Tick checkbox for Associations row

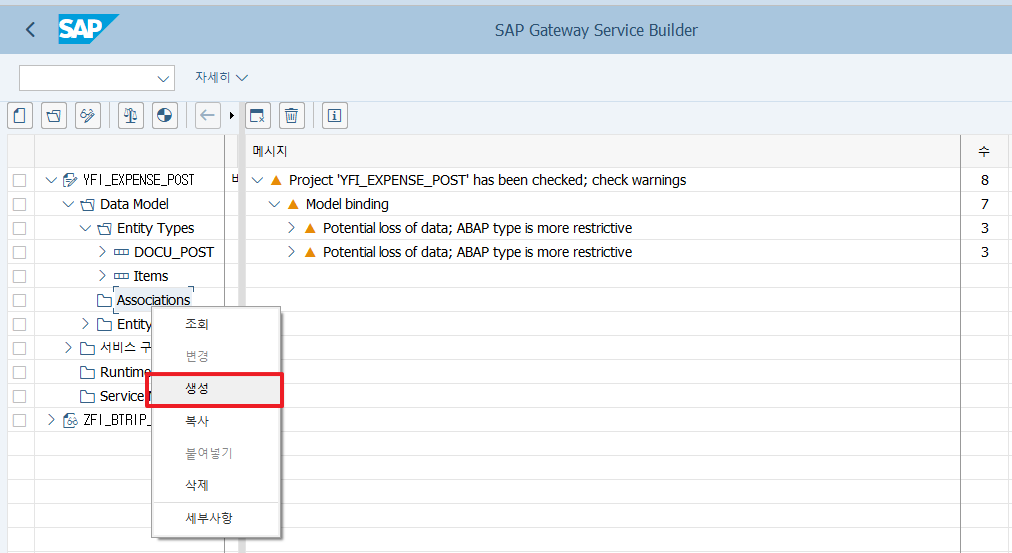[19, 300]
